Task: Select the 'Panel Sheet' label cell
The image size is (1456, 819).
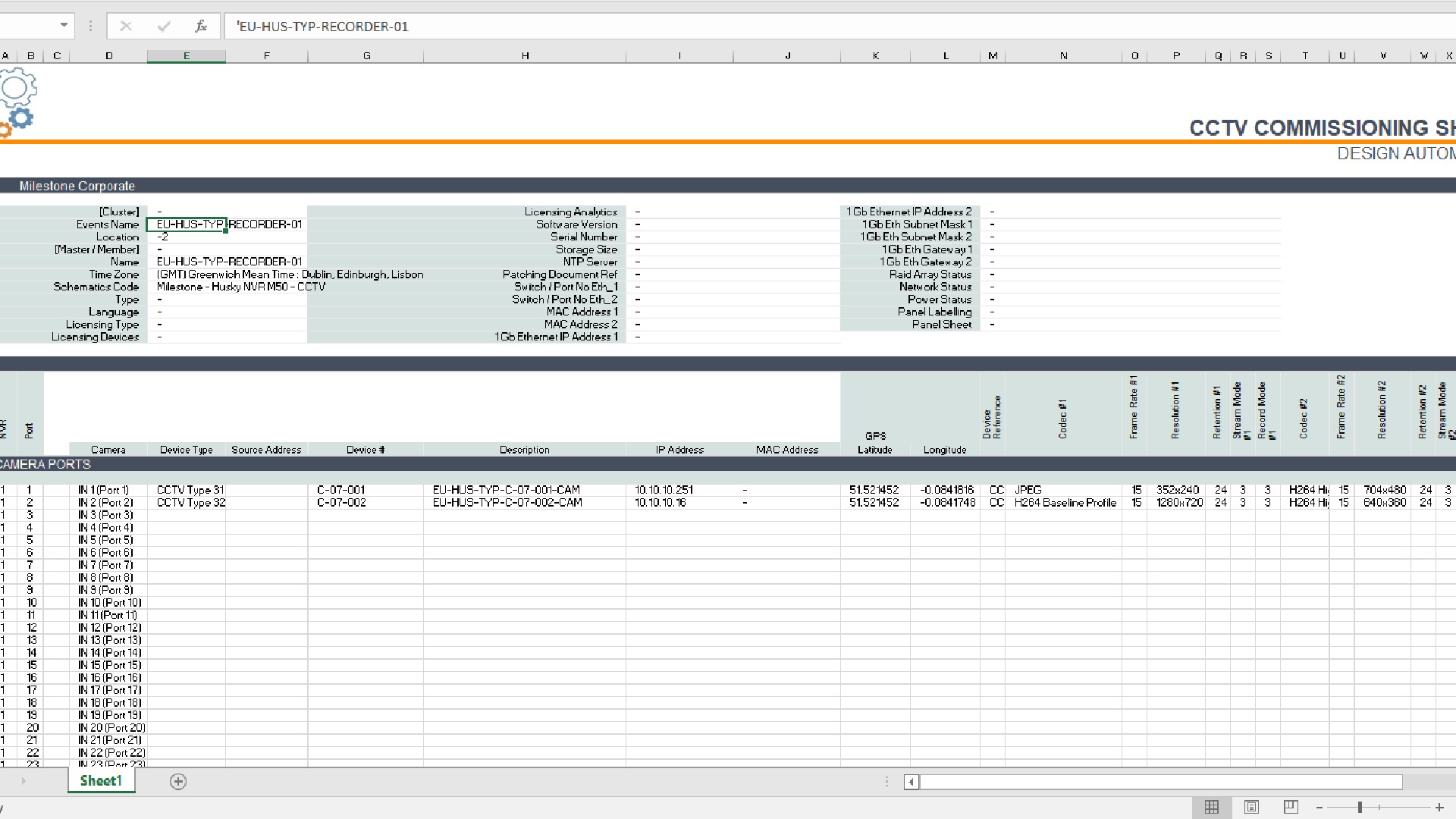Action: click(x=942, y=325)
